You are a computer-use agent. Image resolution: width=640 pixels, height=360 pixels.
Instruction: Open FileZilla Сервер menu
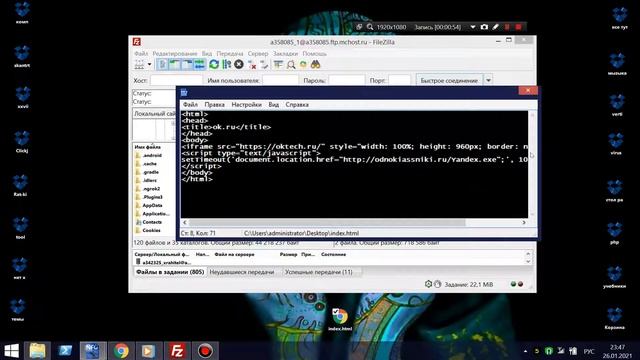click(258, 53)
